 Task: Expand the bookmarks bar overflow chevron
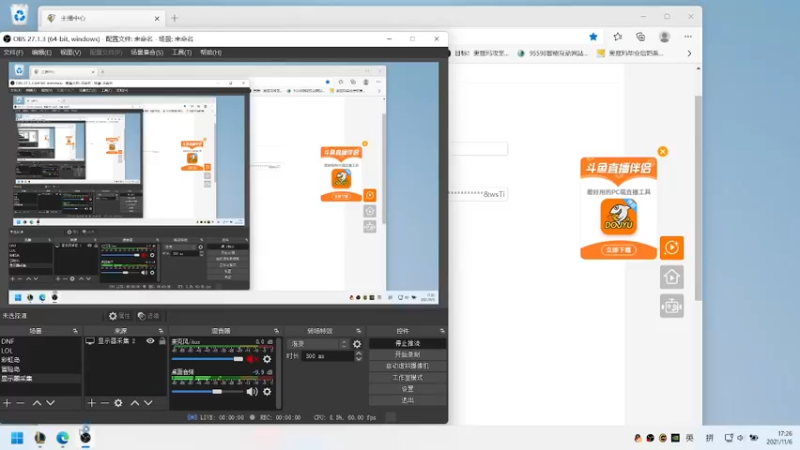point(689,53)
